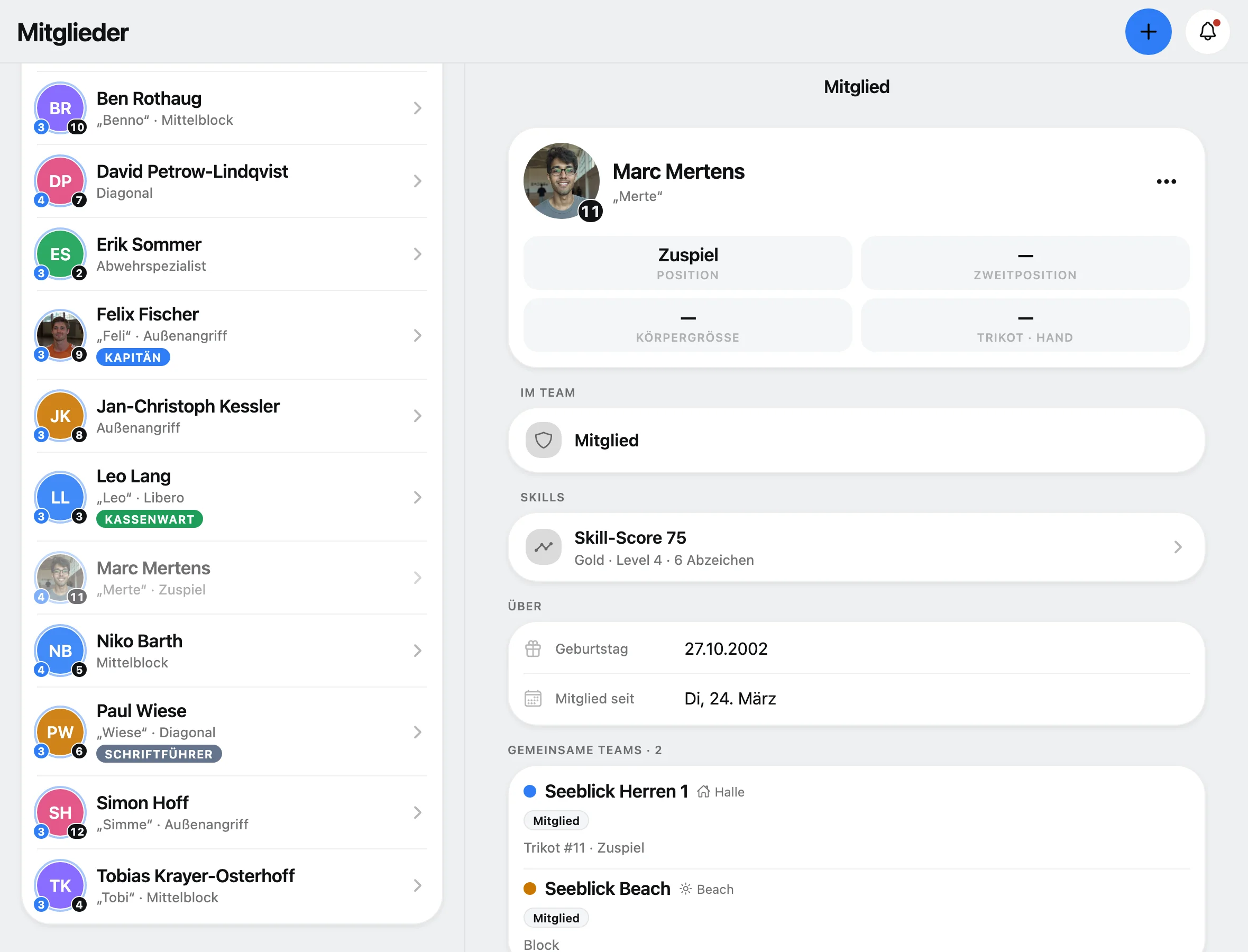Click the Trikot · Hand tile
1248x952 pixels.
1025,325
